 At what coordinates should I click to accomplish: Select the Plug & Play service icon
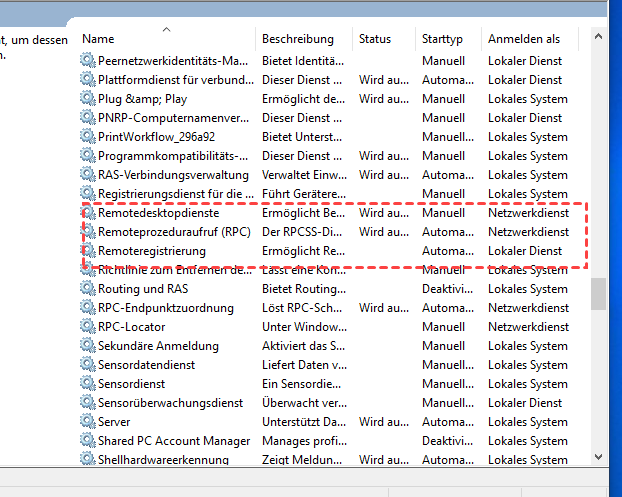click(88, 99)
